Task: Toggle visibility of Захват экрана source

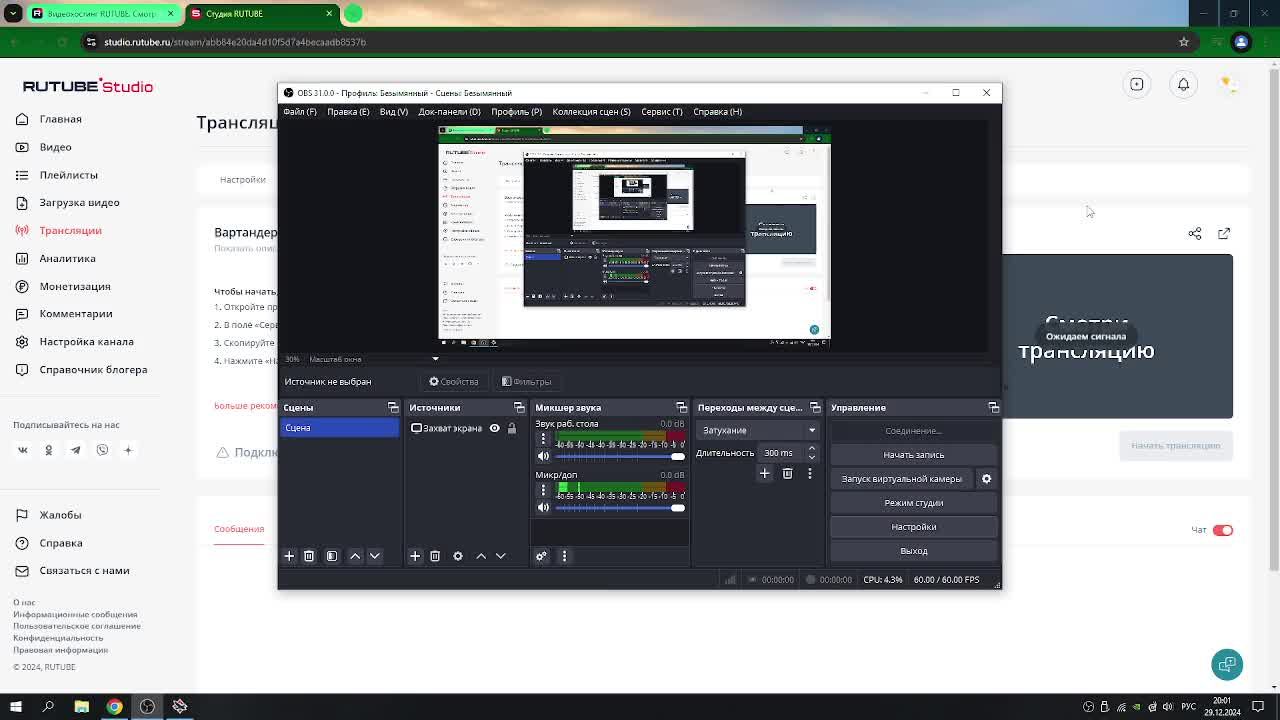Action: click(x=494, y=428)
